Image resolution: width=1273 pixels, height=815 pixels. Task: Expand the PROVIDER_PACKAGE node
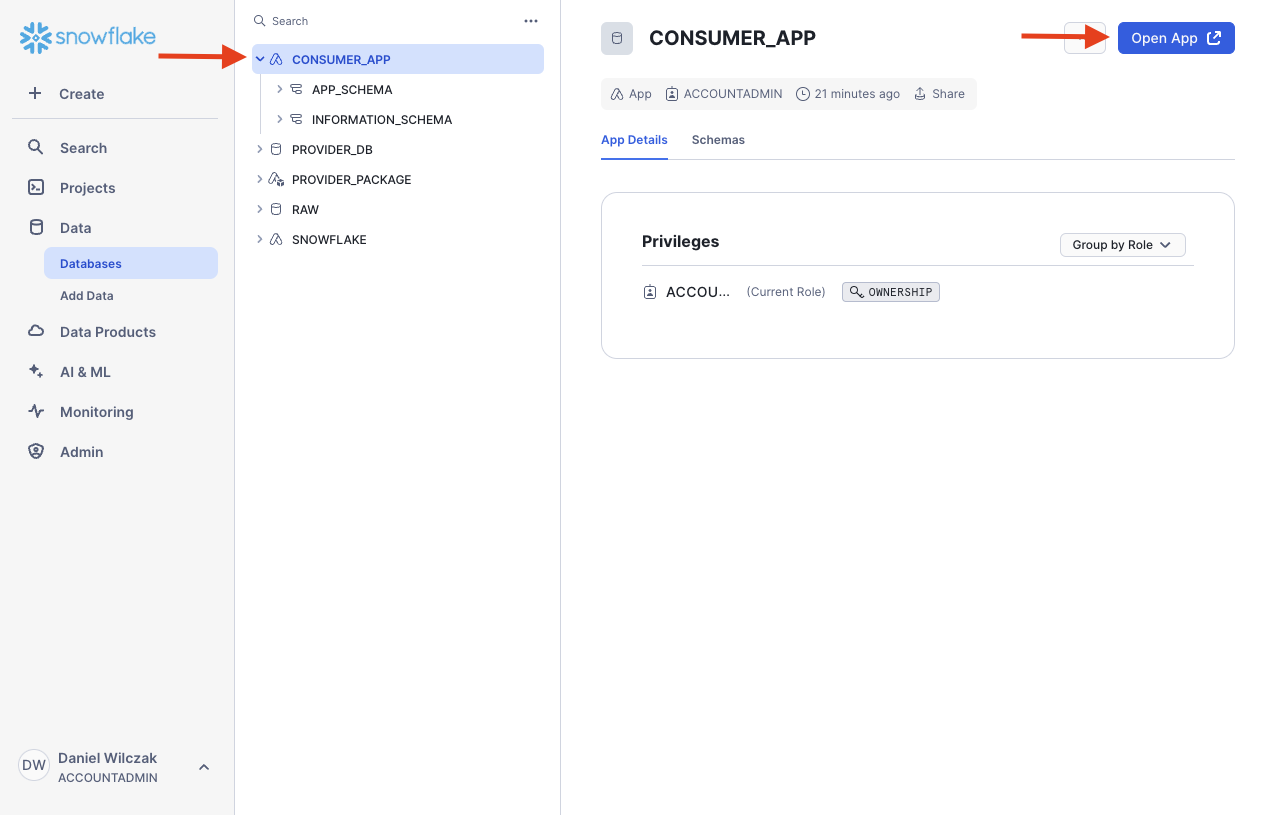pyautogui.click(x=260, y=179)
